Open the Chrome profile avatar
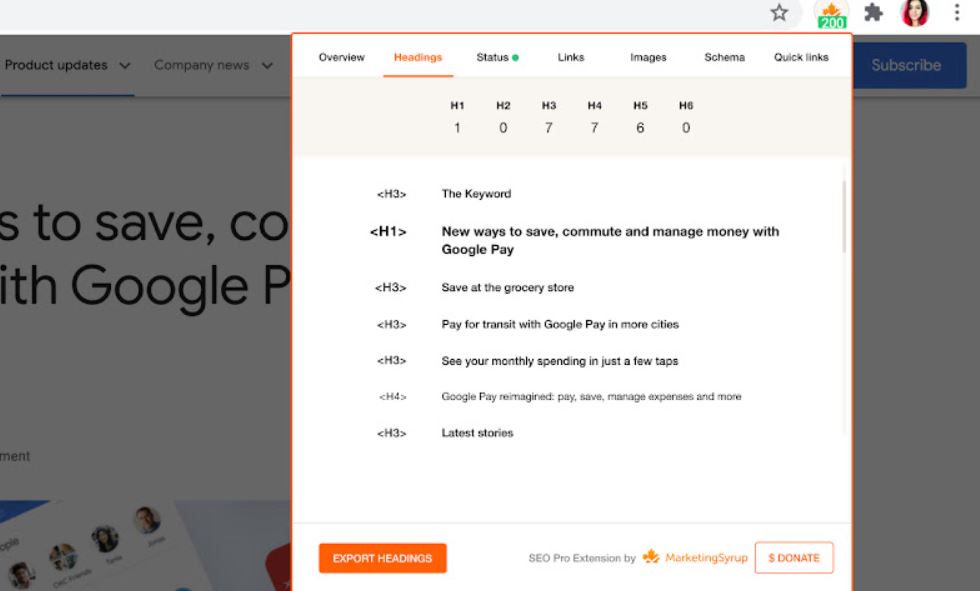Image resolution: width=980 pixels, height=591 pixels. [914, 13]
